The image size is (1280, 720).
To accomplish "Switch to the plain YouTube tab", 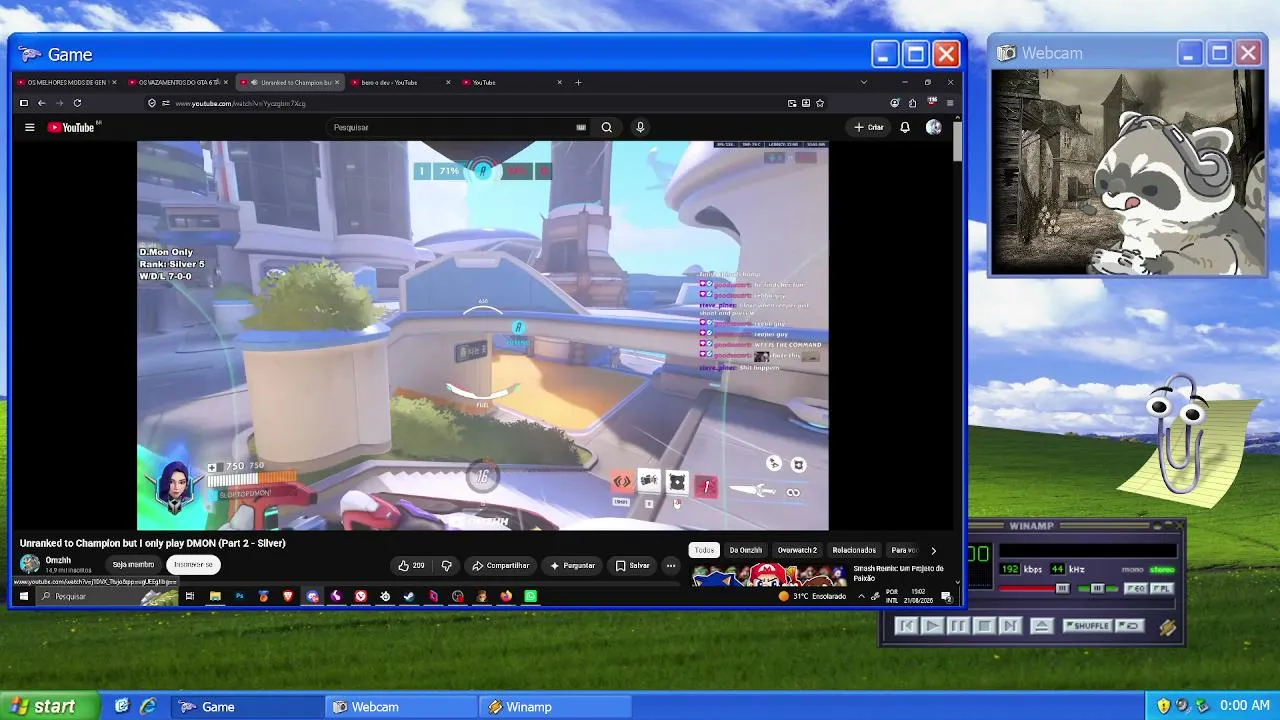I will [x=511, y=82].
